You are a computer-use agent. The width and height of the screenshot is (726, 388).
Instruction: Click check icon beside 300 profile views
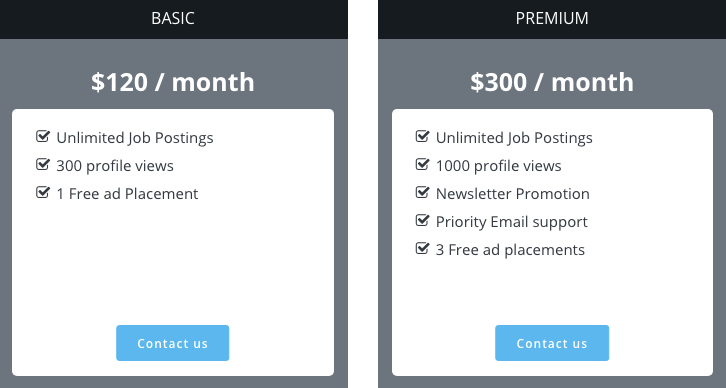click(x=43, y=164)
